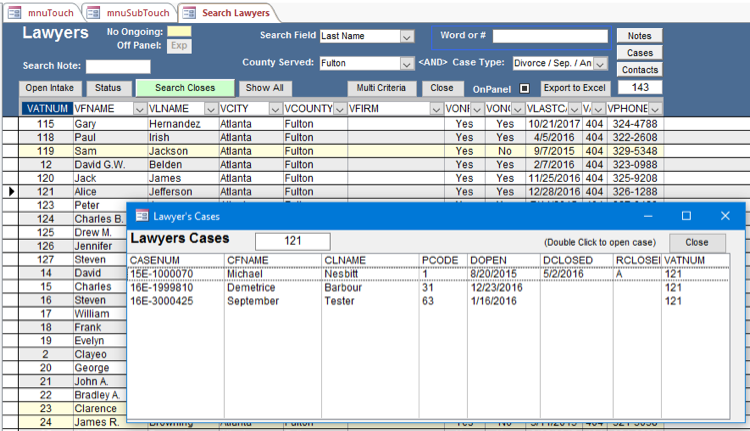Switch to the mnuSubTouch tab
750x431 pixels.
pos(130,12)
